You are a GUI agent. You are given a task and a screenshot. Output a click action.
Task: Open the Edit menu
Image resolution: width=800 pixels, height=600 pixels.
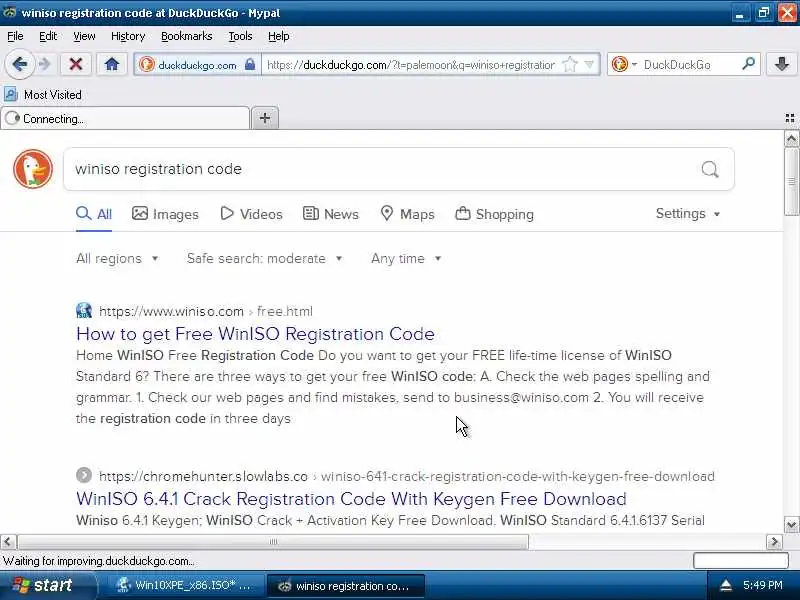coord(48,36)
